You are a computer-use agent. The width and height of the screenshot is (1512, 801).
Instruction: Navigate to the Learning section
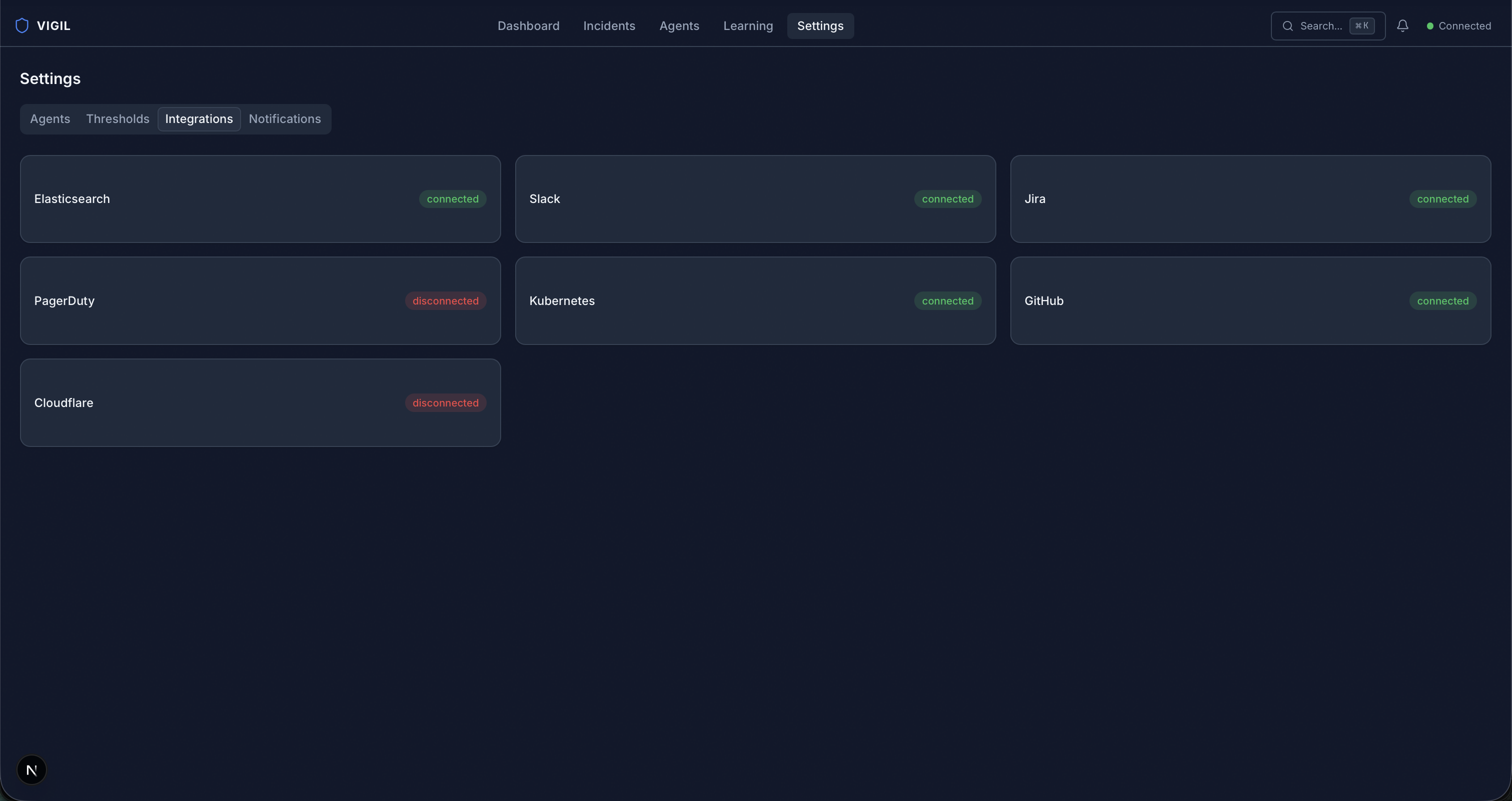pyautogui.click(x=748, y=26)
